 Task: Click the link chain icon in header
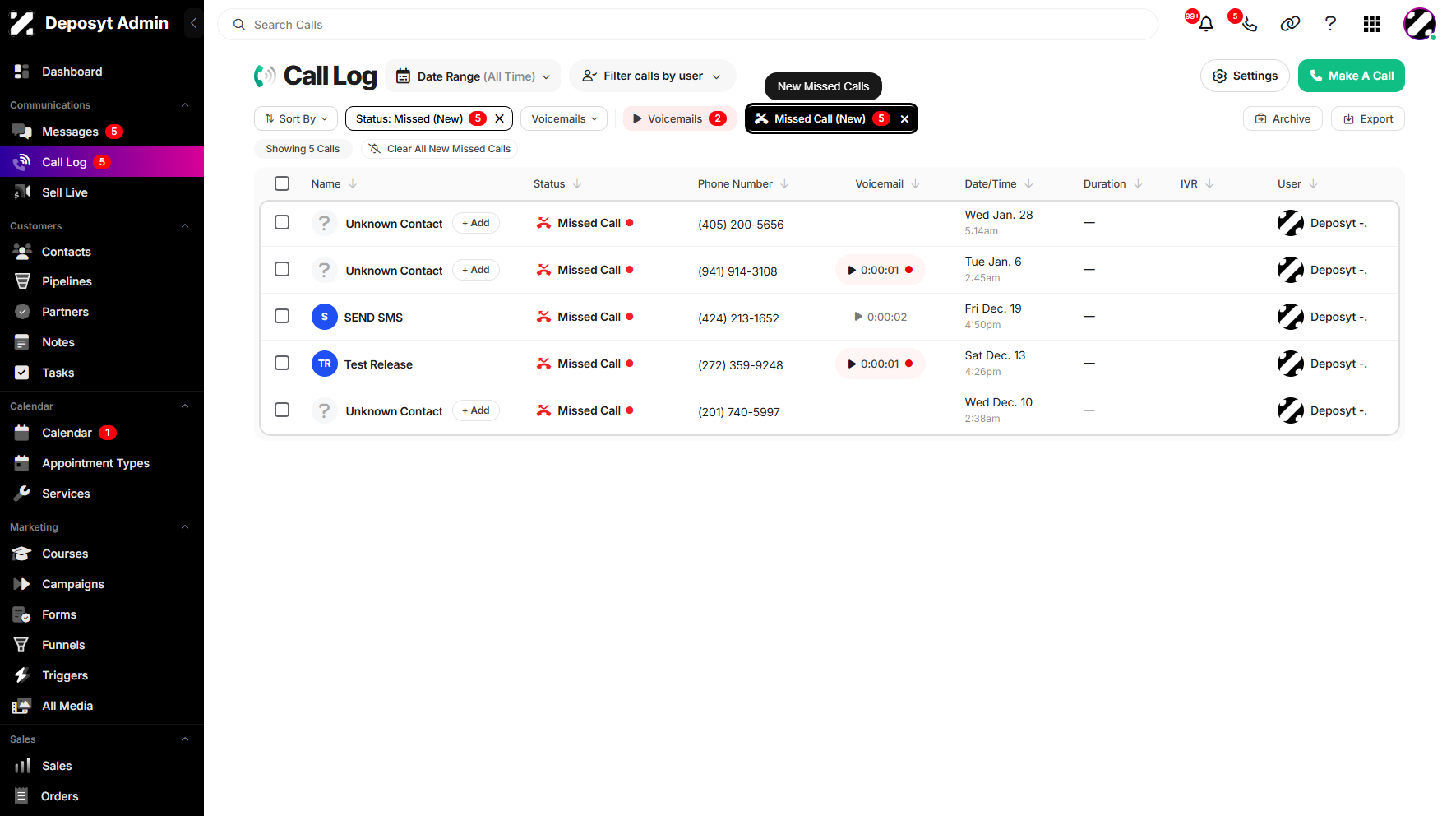click(1290, 24)
